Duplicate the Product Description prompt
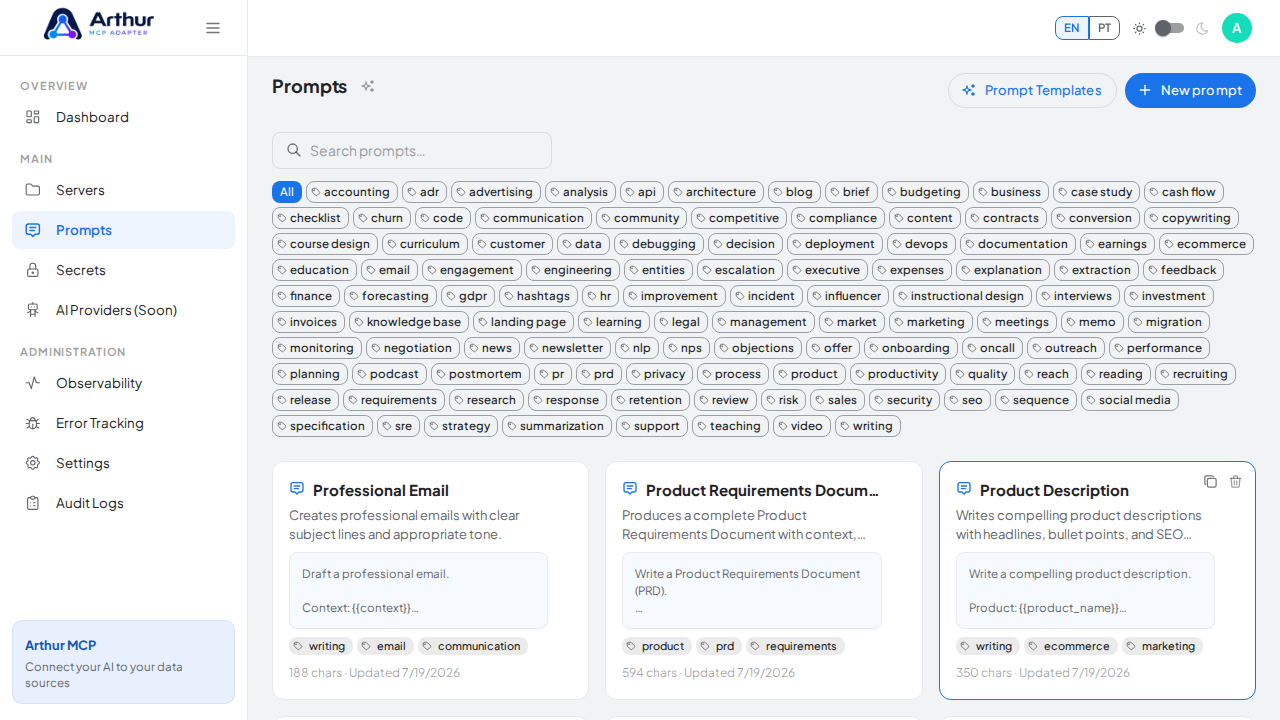 pos(1210,481)
